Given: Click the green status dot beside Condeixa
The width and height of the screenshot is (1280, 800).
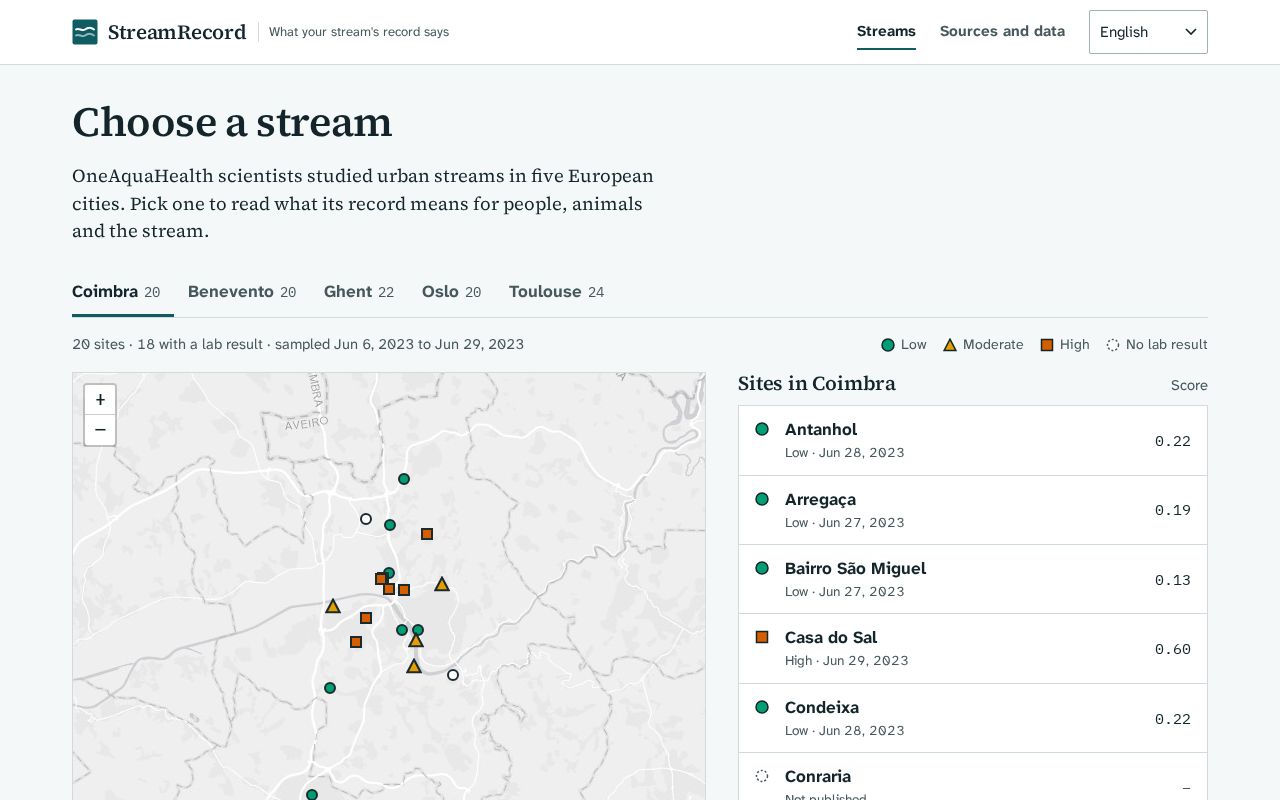Looking at the screenshot, I should coord(762,707).
